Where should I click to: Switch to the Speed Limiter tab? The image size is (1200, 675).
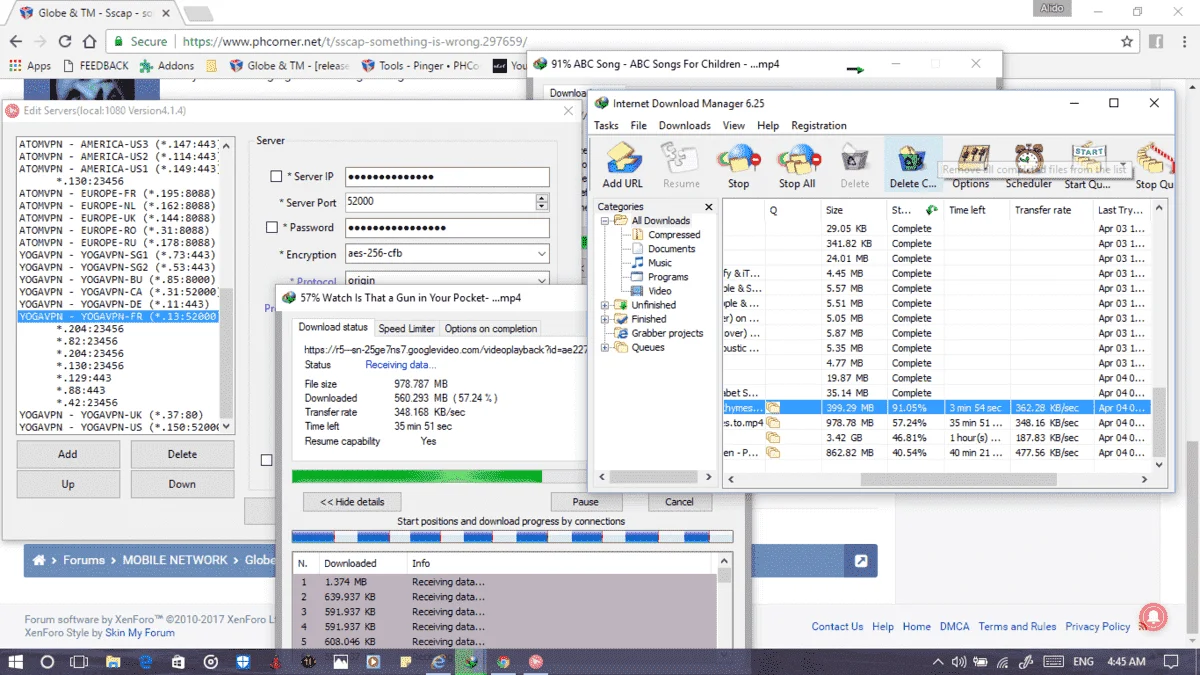click(x=406, y=328)
